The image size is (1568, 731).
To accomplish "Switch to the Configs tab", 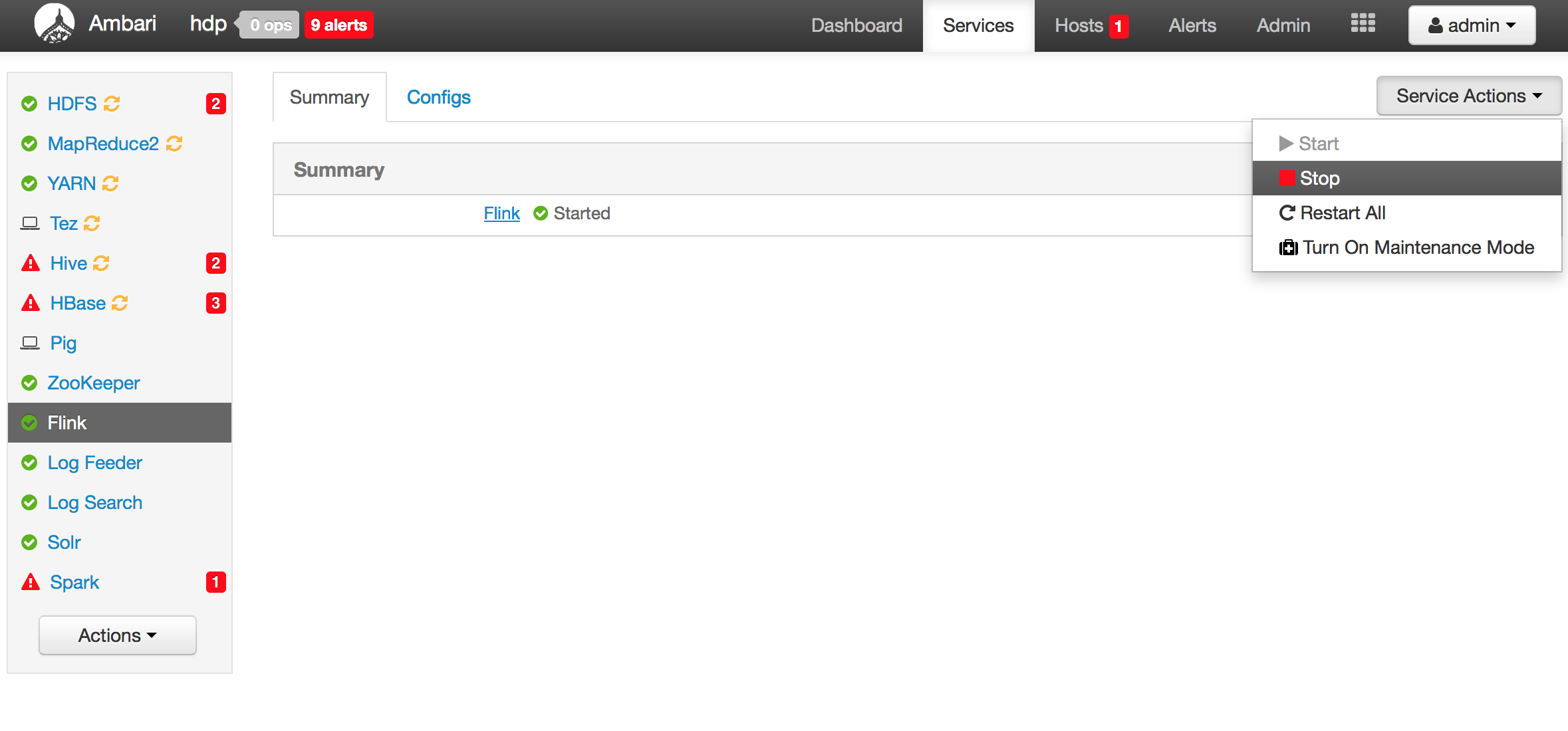I will [x=438, y=97].
